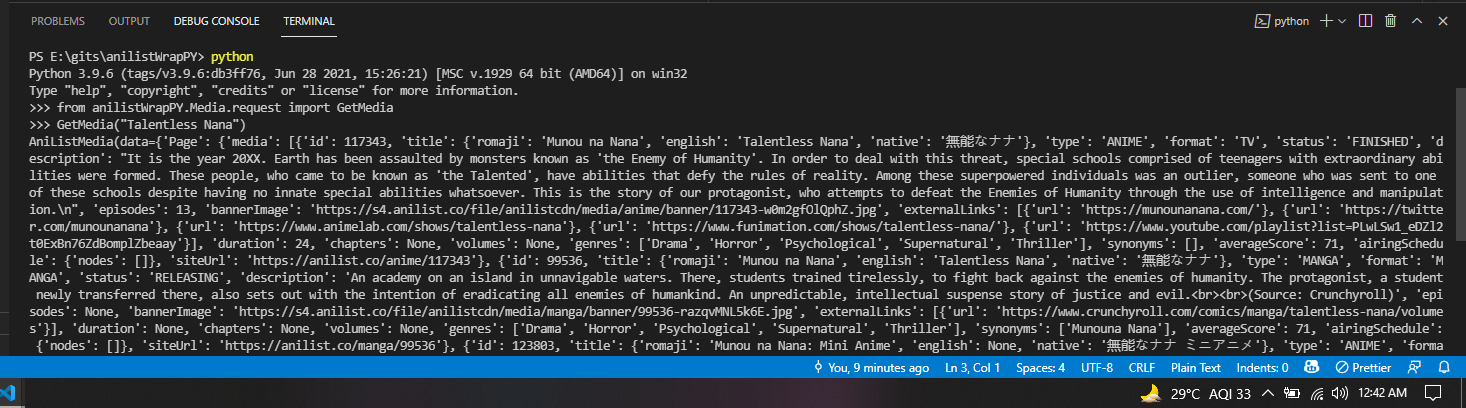This screenshot has height=408, width=1466.
Task: Open a new terminal with the plus icon
Action: point(1326,20)
